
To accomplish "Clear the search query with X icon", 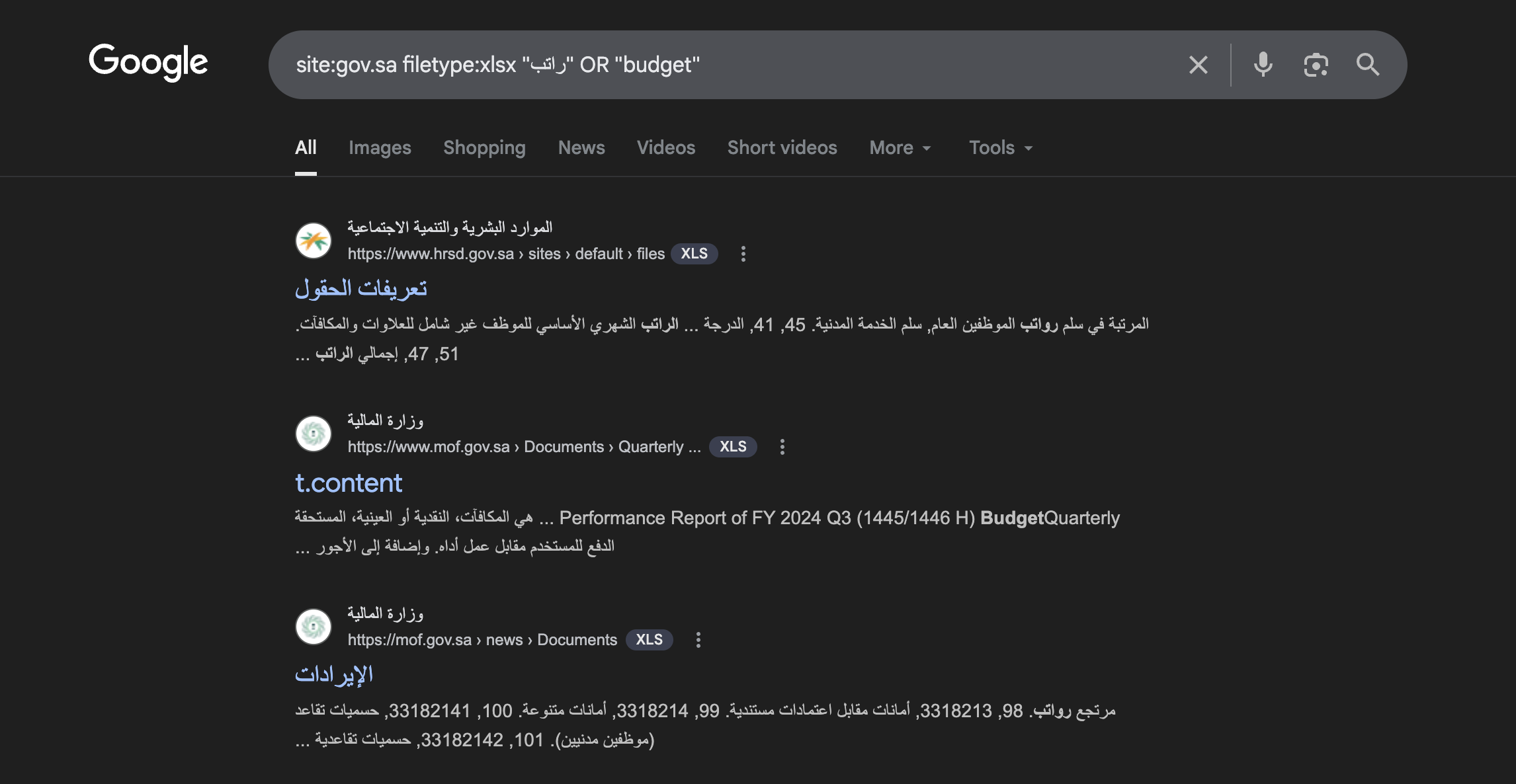I will click(1198, 65).
